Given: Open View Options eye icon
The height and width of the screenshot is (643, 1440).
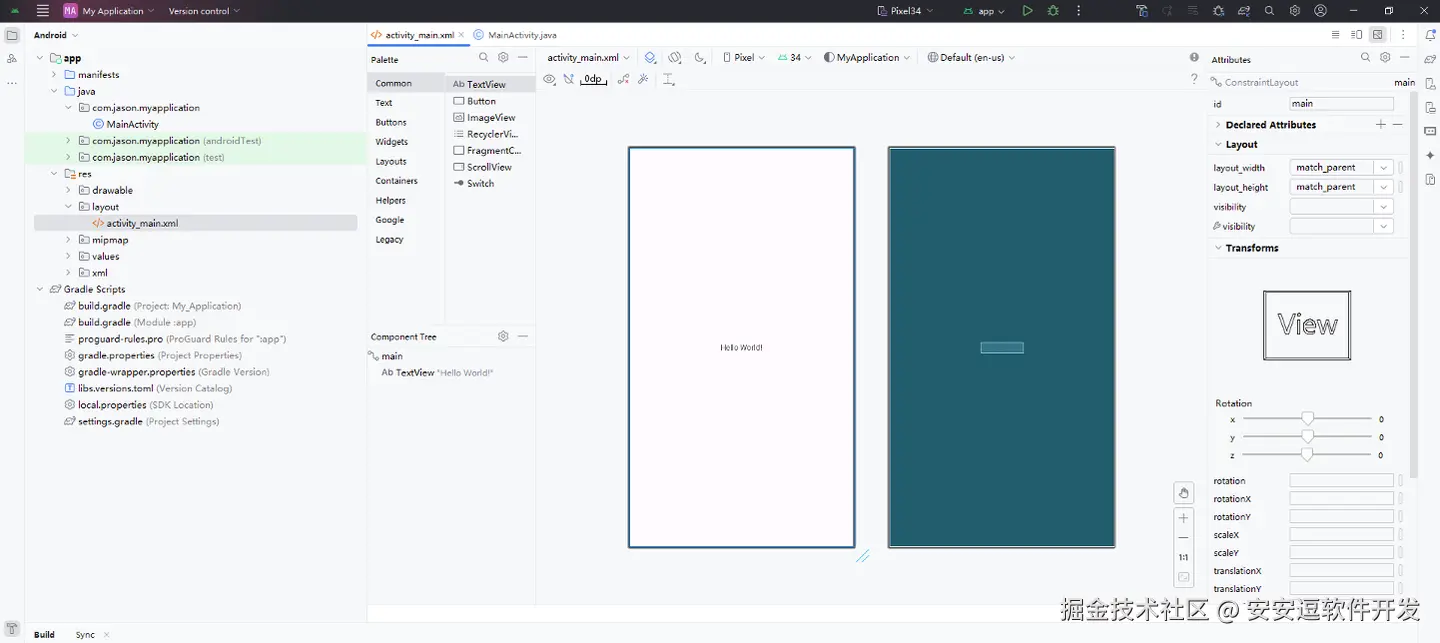Looking at the screenshot, I should click(550, 79).
